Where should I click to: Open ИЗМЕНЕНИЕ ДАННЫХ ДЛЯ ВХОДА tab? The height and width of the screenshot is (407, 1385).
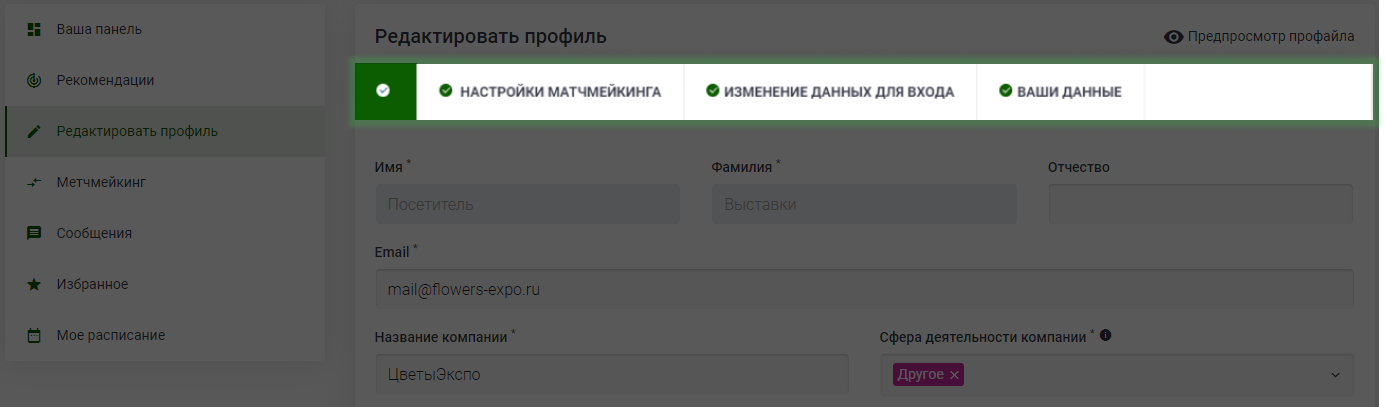tap(830, 91)
